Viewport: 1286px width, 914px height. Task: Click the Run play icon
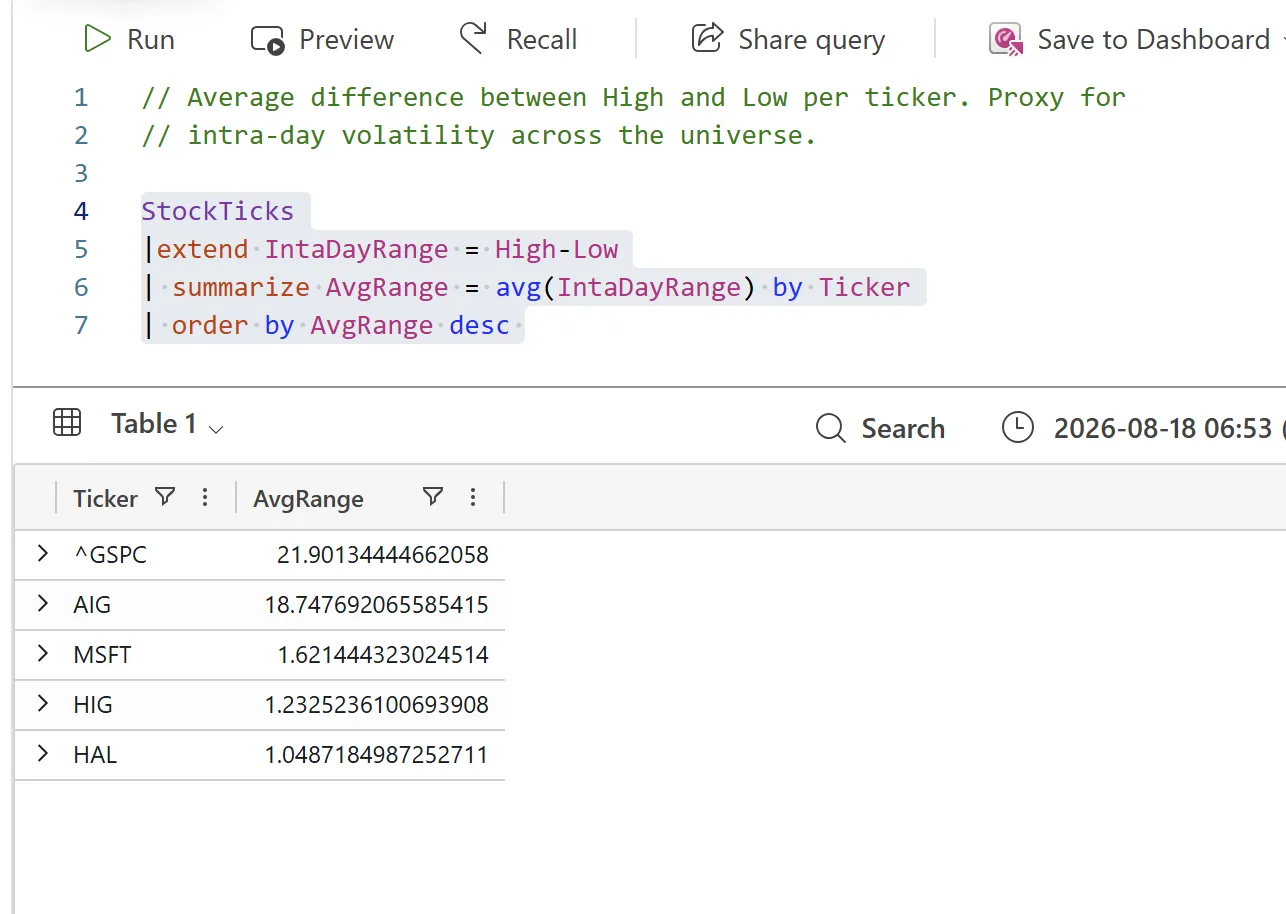[97, 40]
